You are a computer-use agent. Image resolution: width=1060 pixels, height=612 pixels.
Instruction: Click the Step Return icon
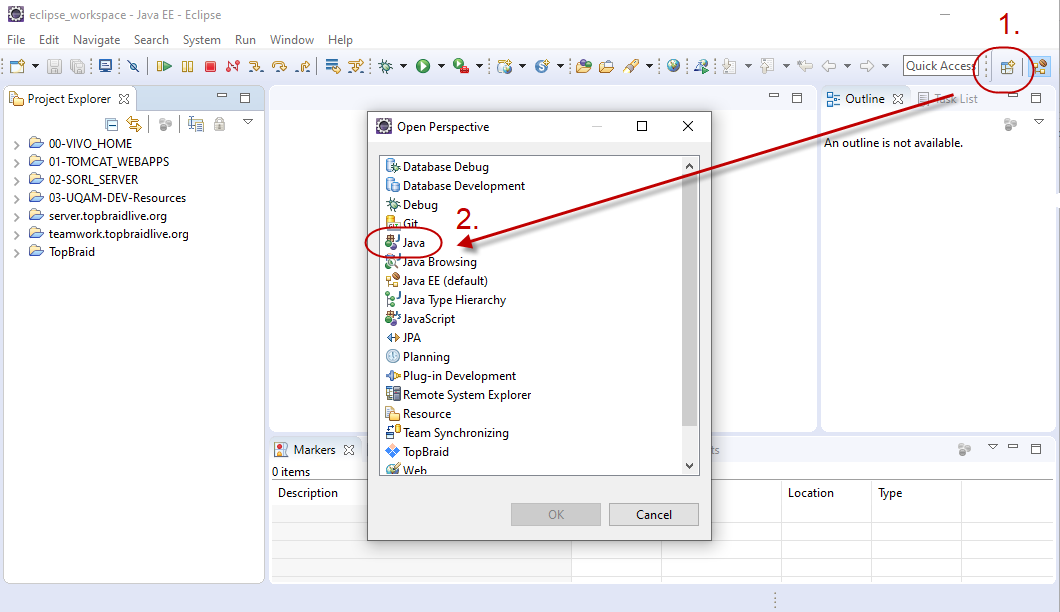coord(304,66)
